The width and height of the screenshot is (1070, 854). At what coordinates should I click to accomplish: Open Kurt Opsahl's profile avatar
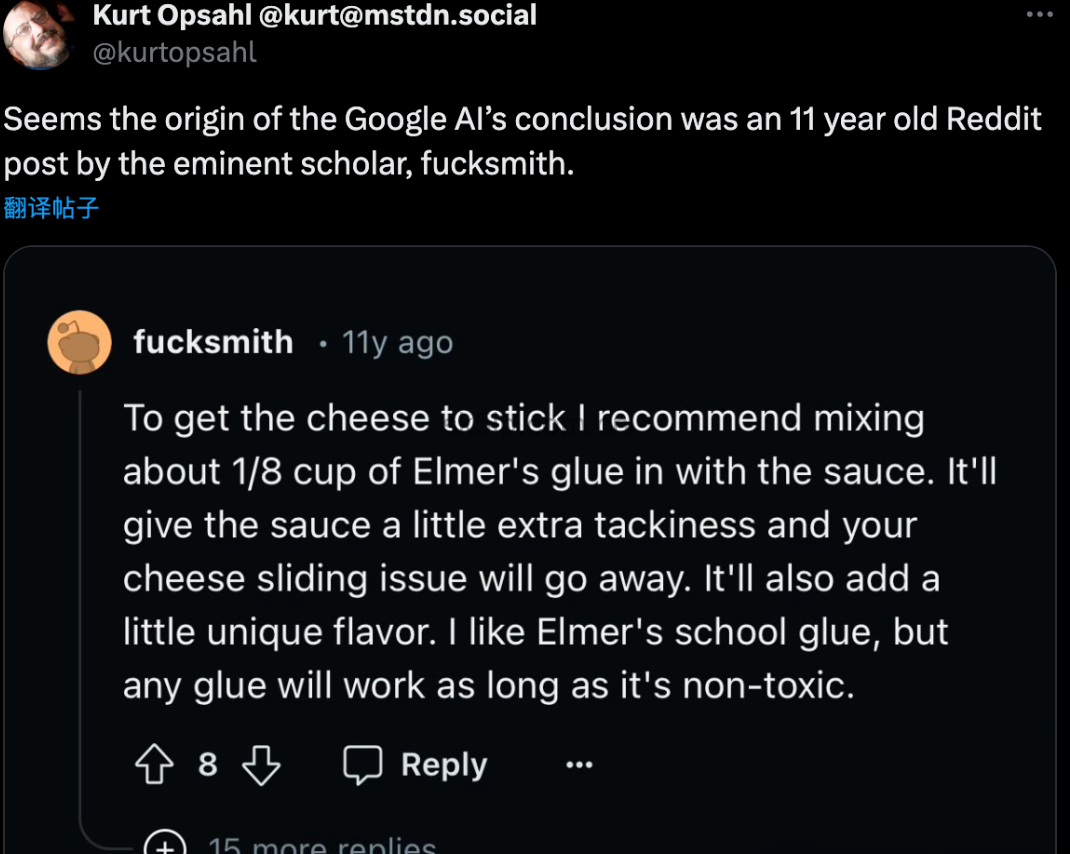click(38, 34)
